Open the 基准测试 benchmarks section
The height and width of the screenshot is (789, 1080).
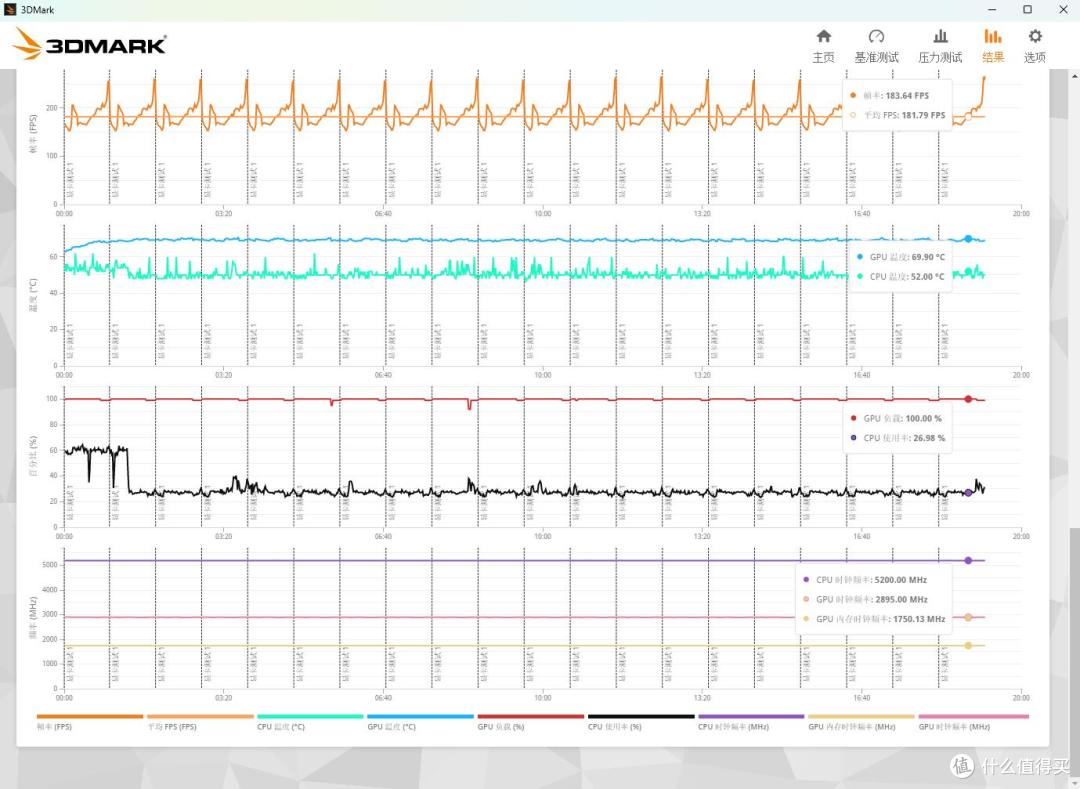coord(876,46)
